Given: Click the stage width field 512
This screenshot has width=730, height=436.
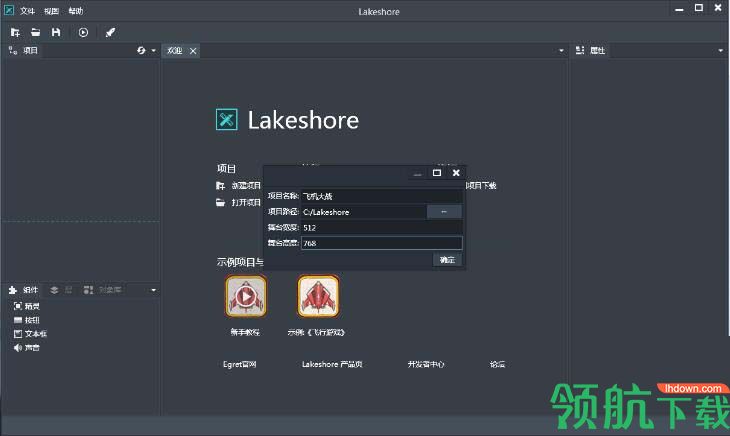Looking at the screenshot, I should tap(382, 228).
